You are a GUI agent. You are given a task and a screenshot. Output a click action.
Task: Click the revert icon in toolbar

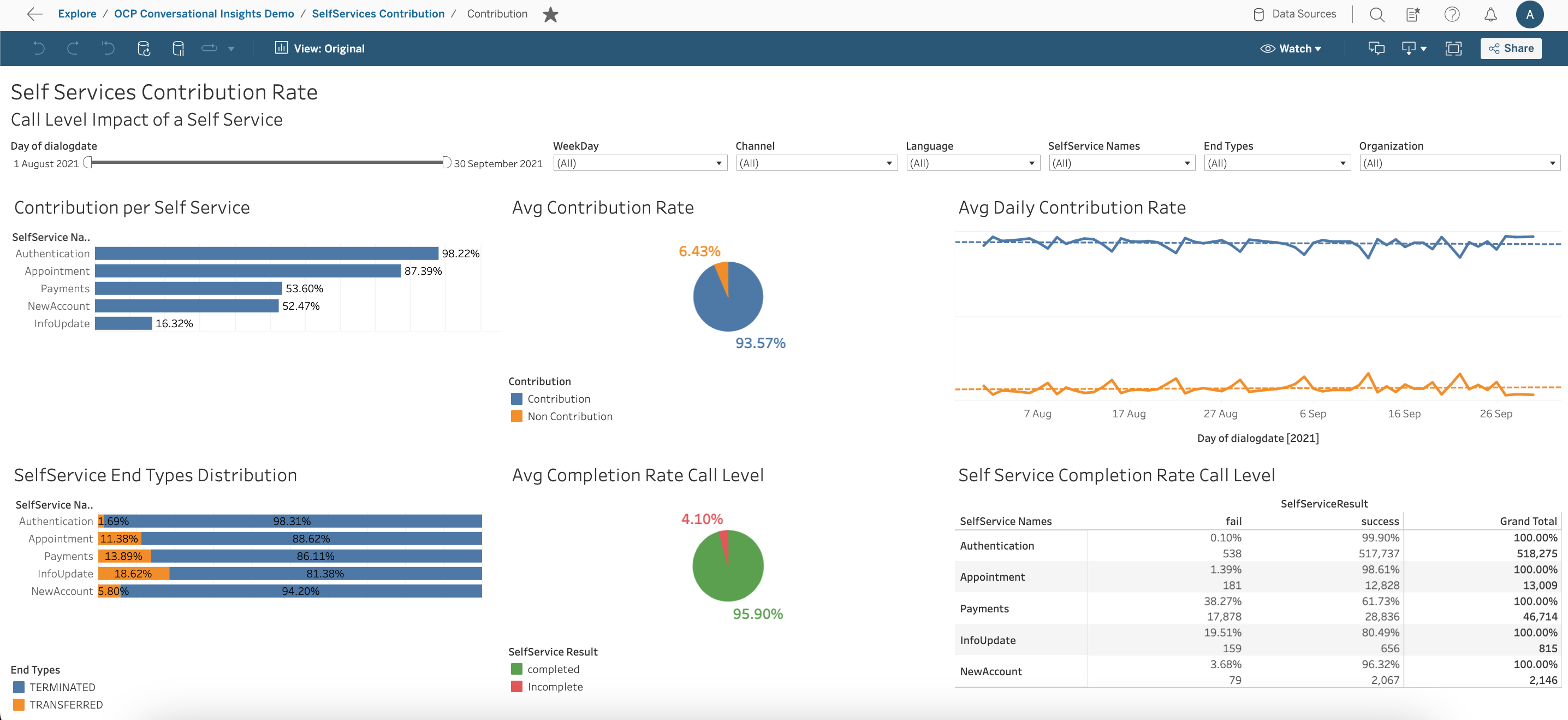tap(108, 48)
